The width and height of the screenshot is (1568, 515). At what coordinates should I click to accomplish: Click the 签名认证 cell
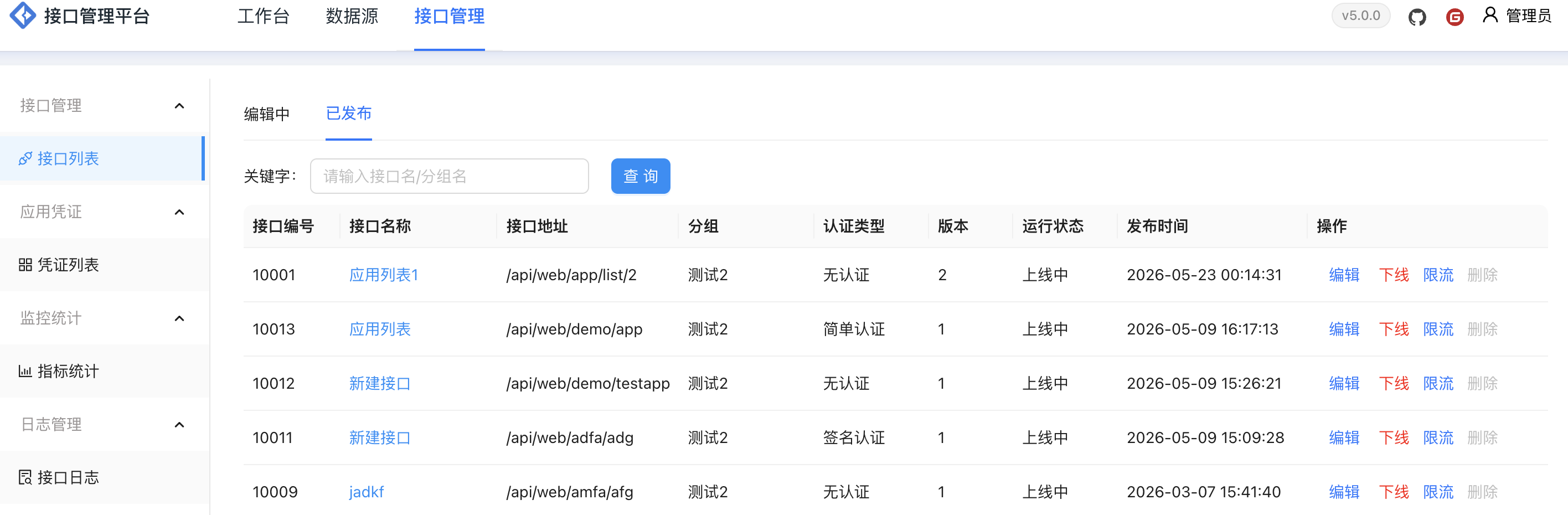853,437
